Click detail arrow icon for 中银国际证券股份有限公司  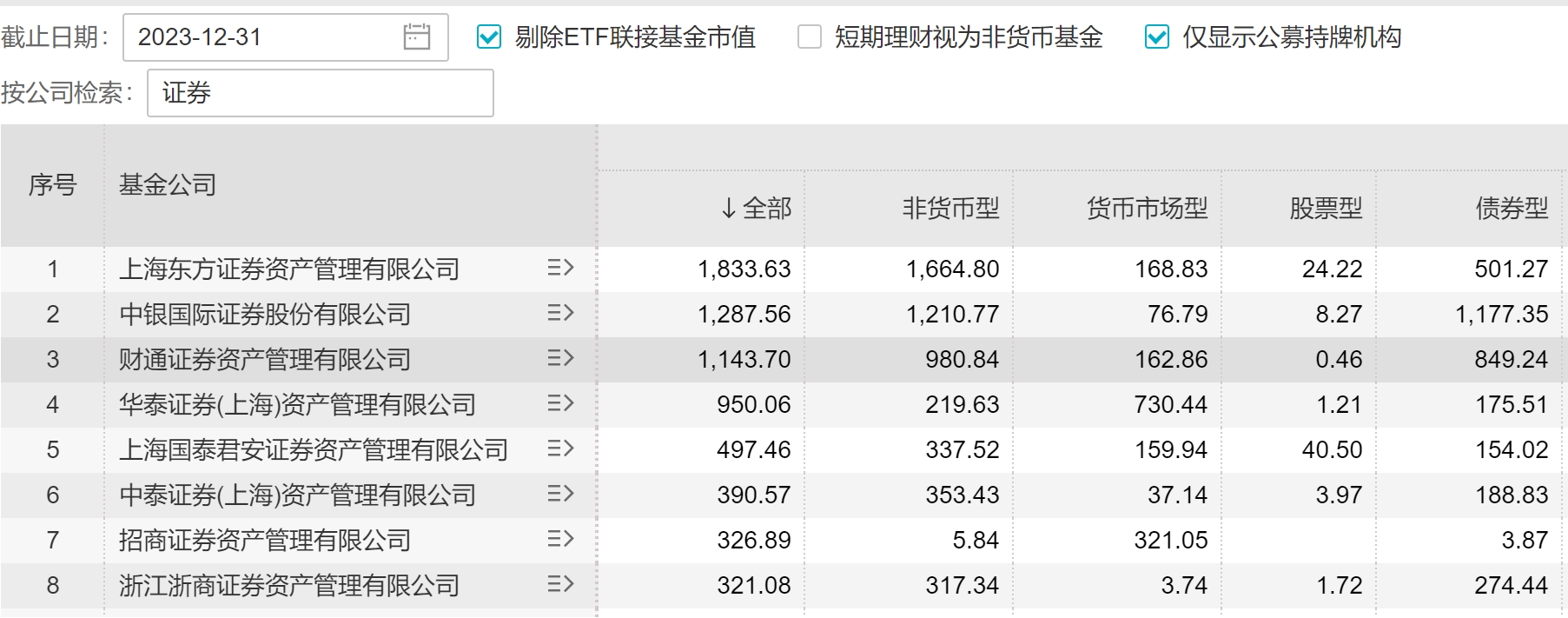(560, 313)
